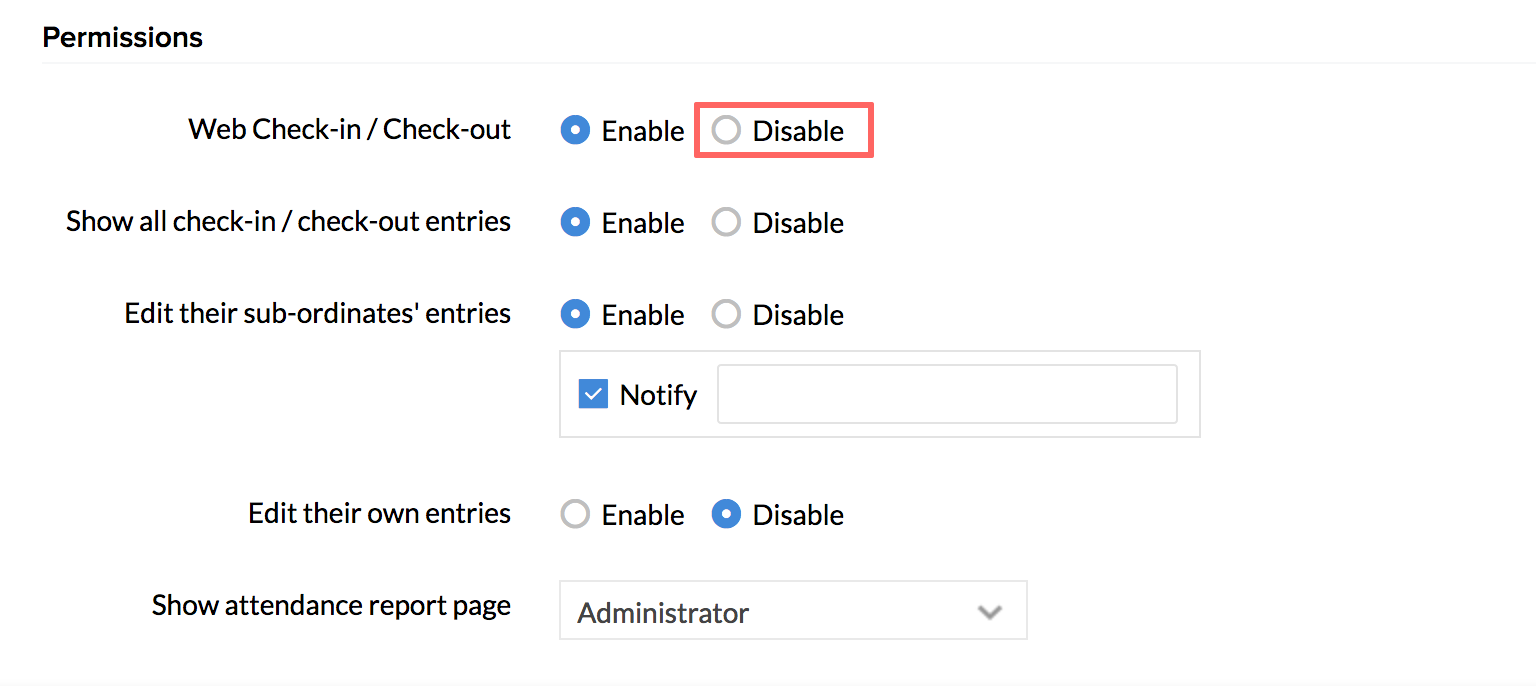Open the Administrator attendance report dropdown
The width and height of the screenshot is (1536, 686).
(792, 611)
